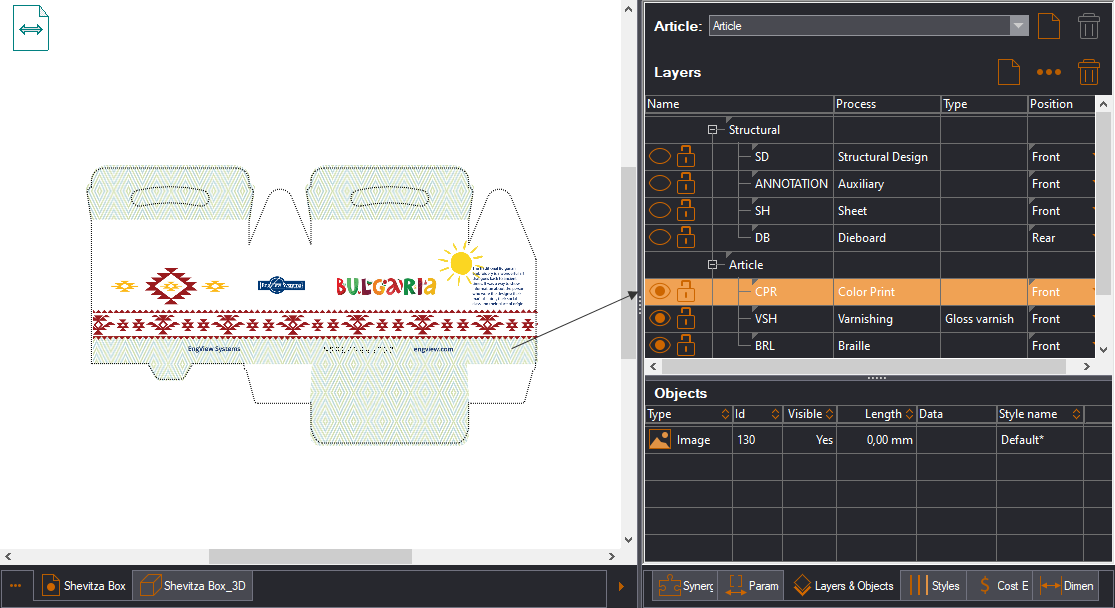
Task: Create a new Article with the page icon
Action: click(1049, 26)
